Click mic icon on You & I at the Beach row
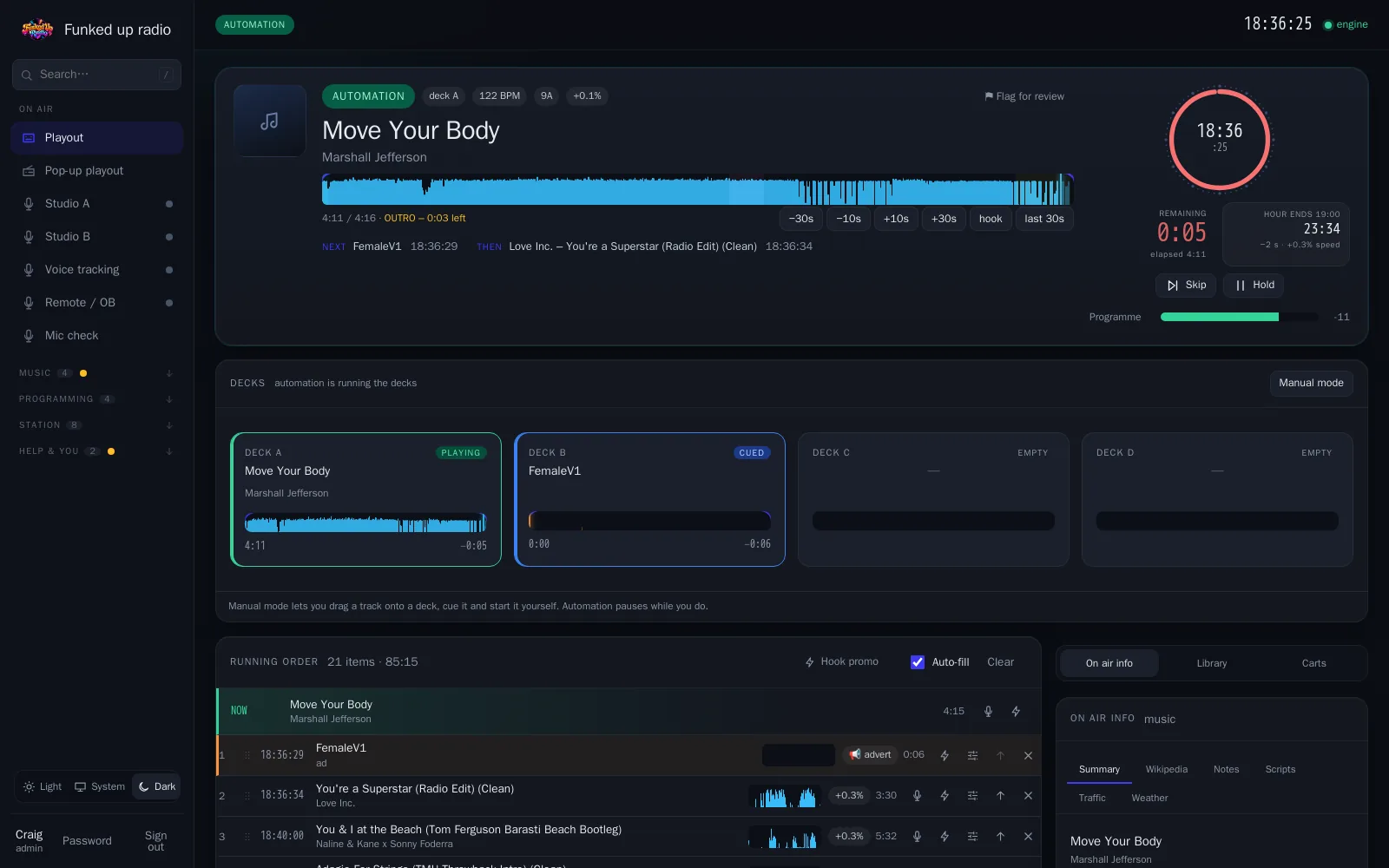The height and width of the screenshot is (868, 1389). (x=917, y=837)
